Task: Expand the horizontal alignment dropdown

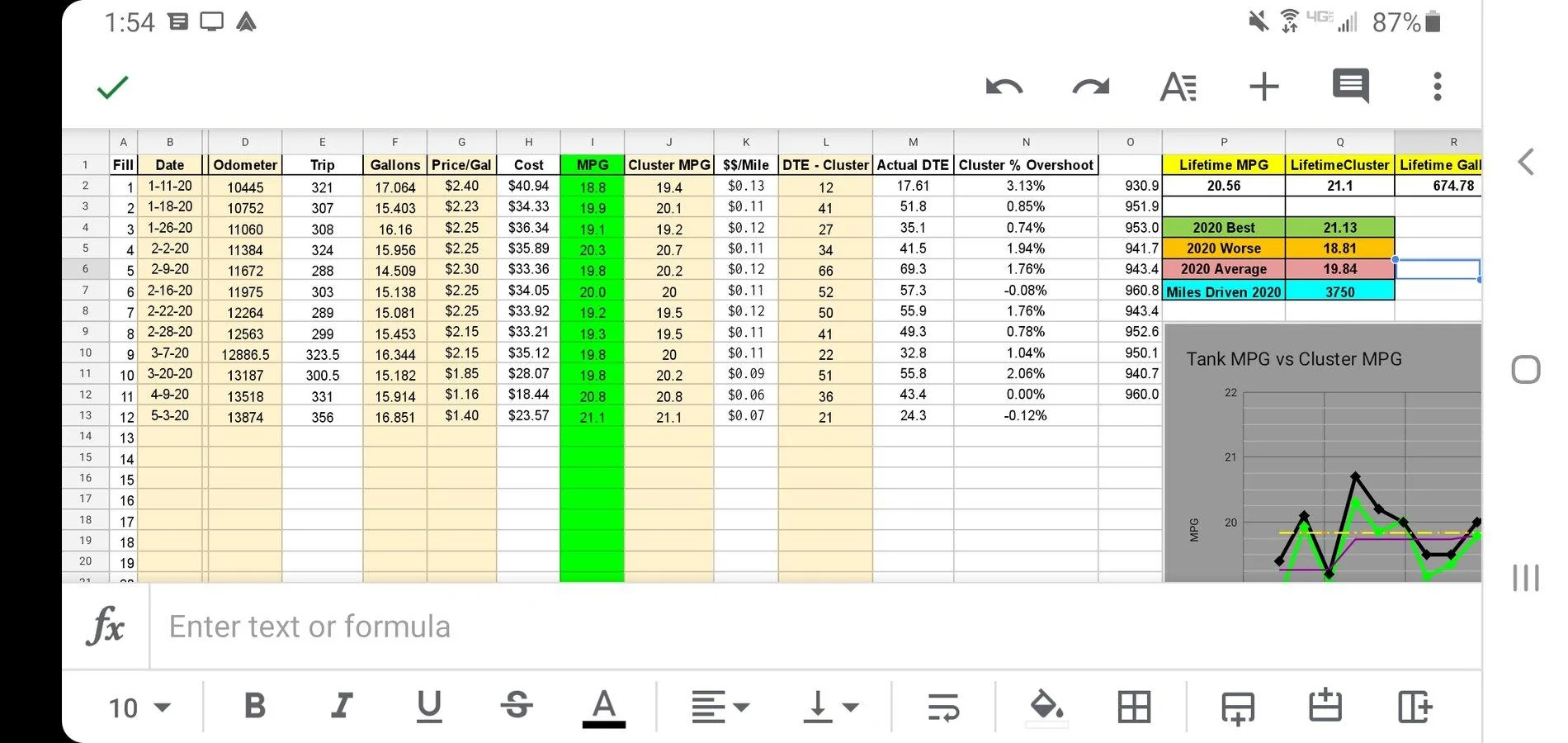Action: pos(720,707)
